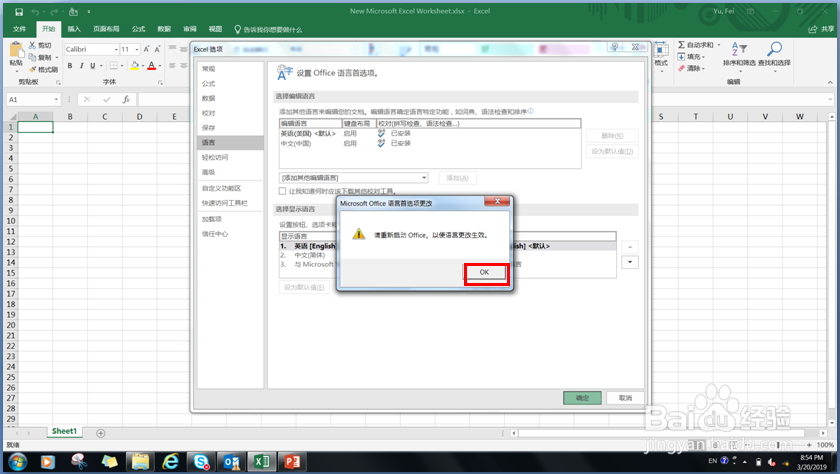This screenshot has width=840, height=474.
Task: Open the font size 11 dropdown
Action: click(x=137, y=49)
